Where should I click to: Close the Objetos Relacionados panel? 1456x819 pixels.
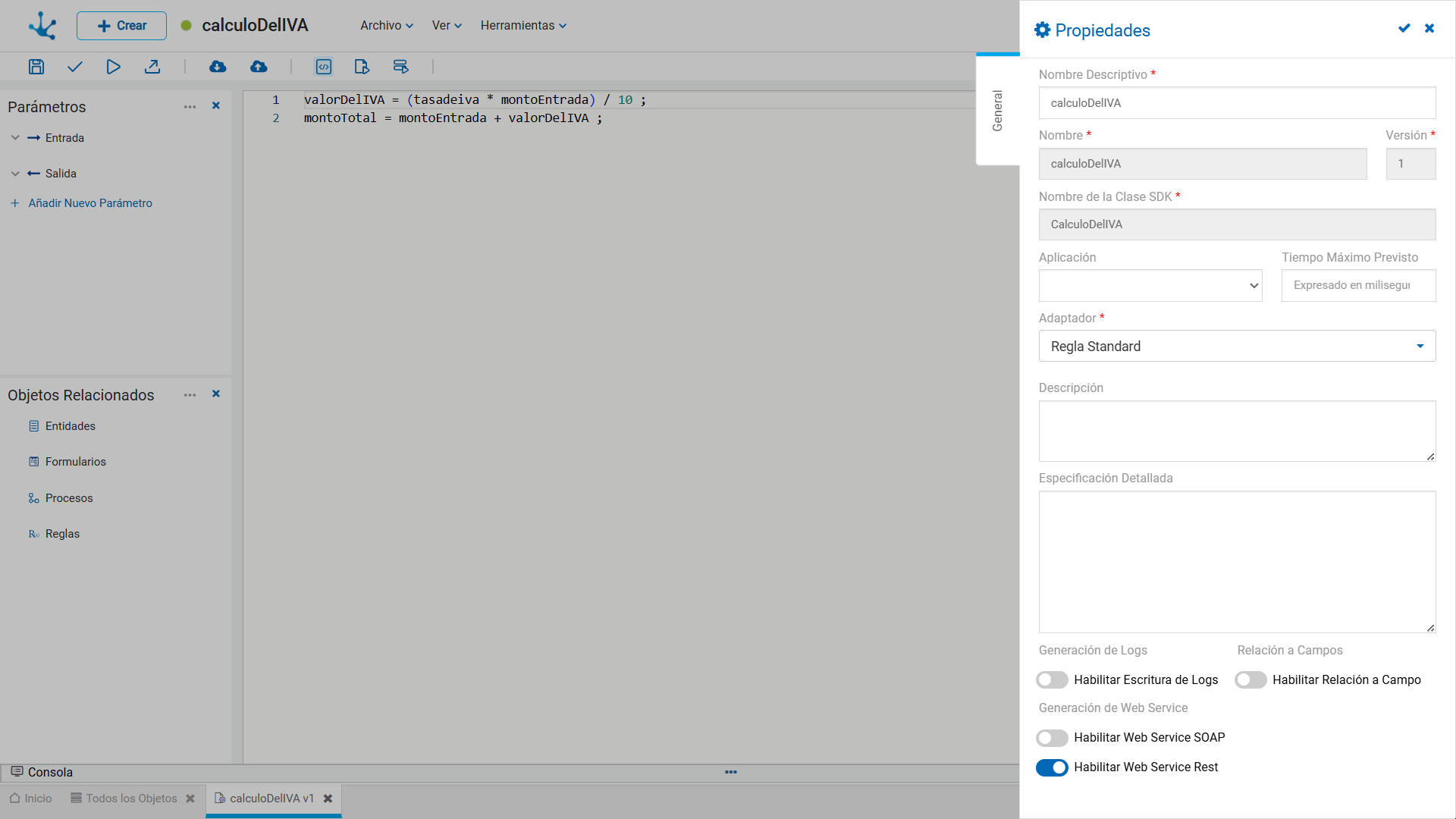coord(216,394)
